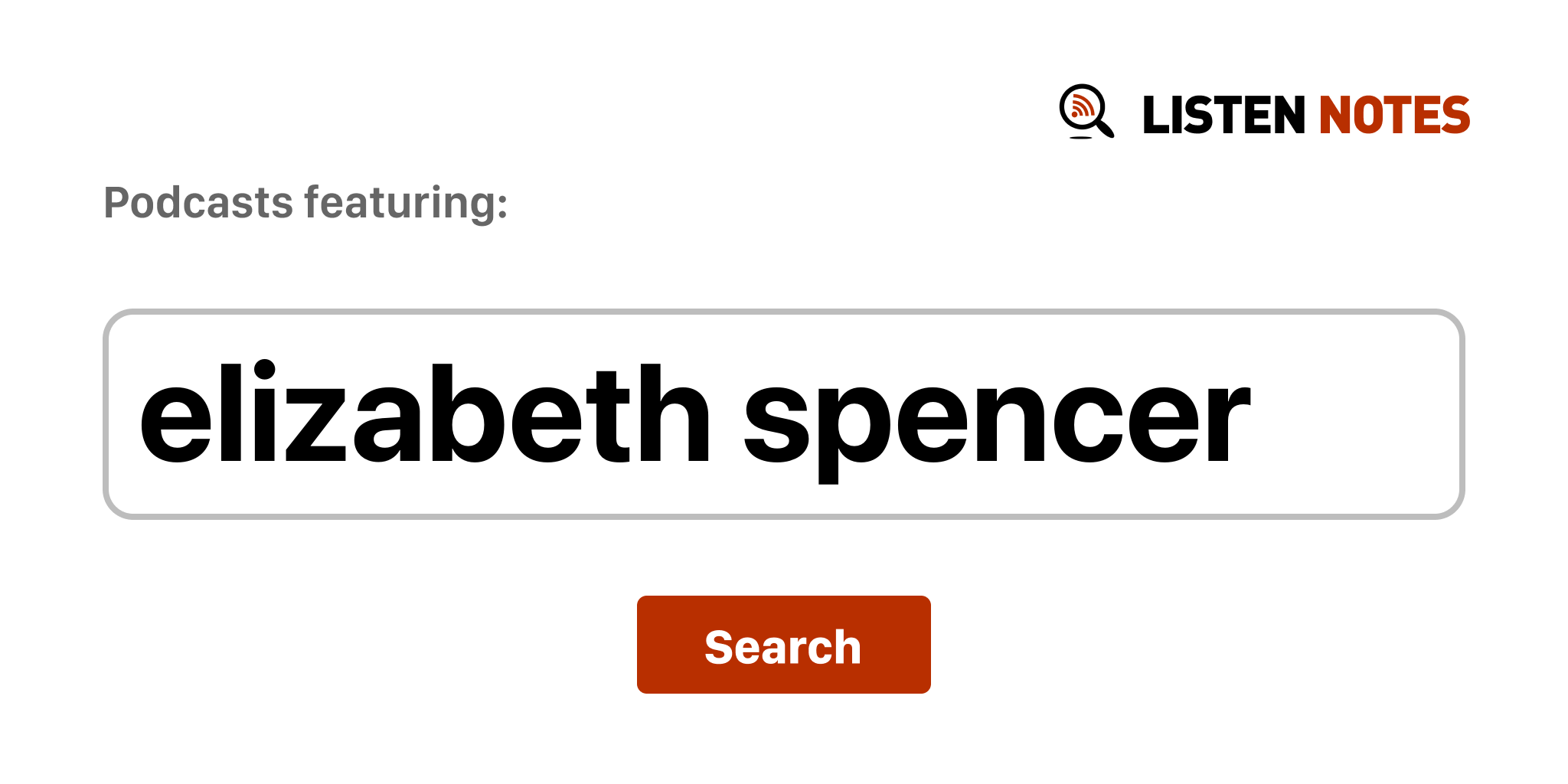This screenshot has width=1568, height=784.
Task: Click between elizabeth and spencer in the field
Action: [x=727, y=414]
